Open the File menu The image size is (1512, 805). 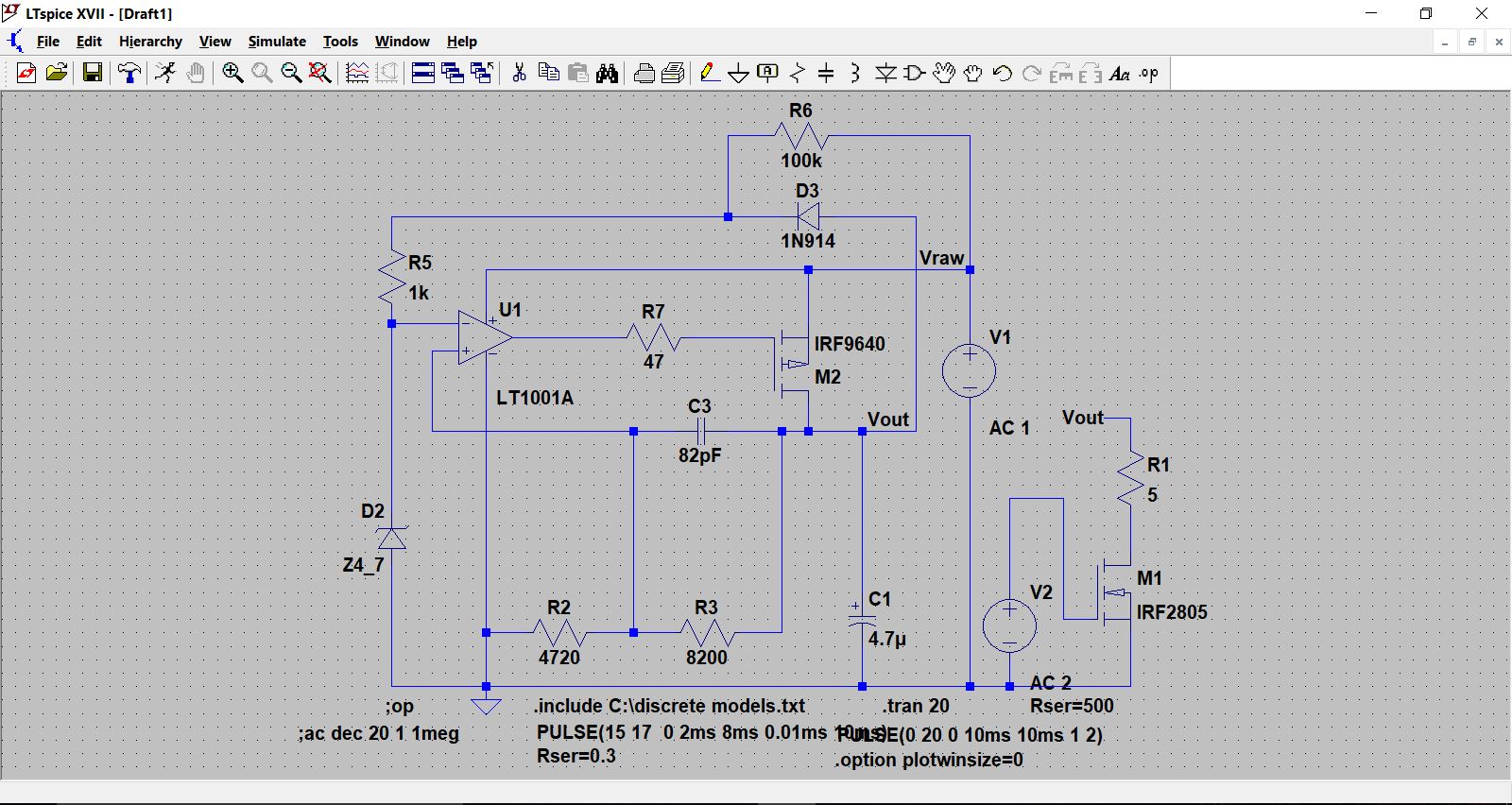tap(47, 42)
